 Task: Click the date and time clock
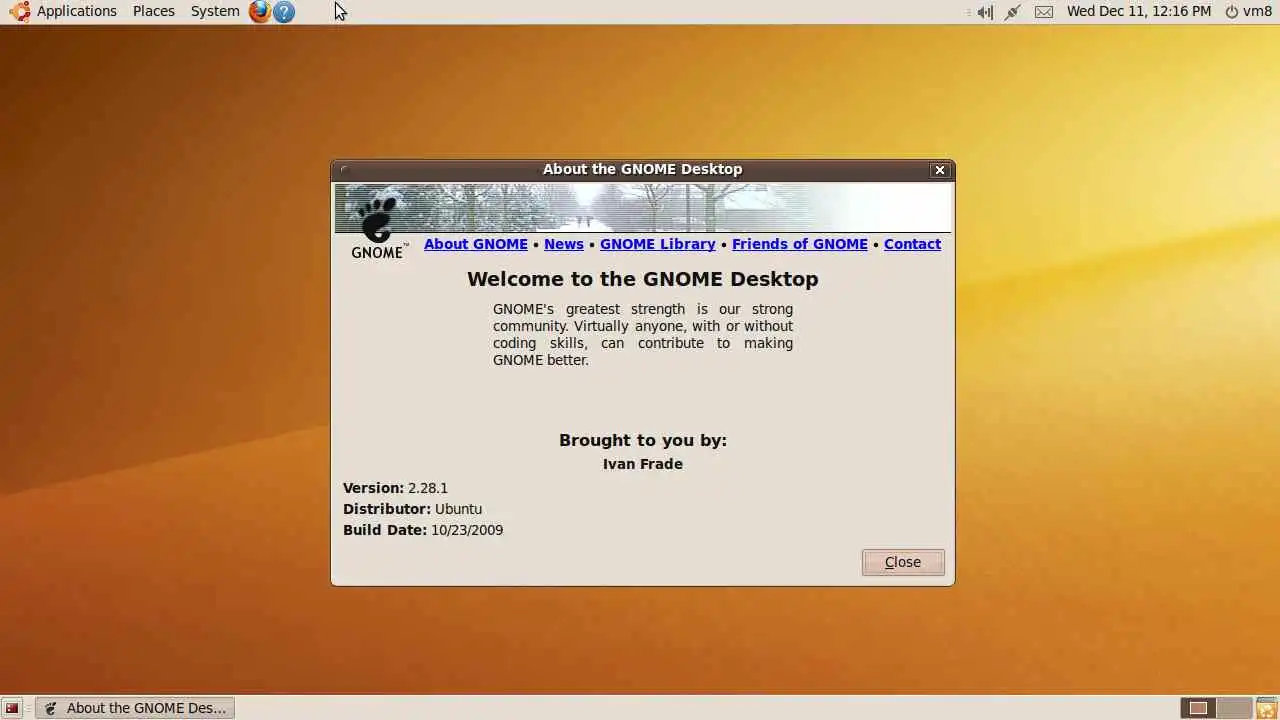(x=1139, y=11)
